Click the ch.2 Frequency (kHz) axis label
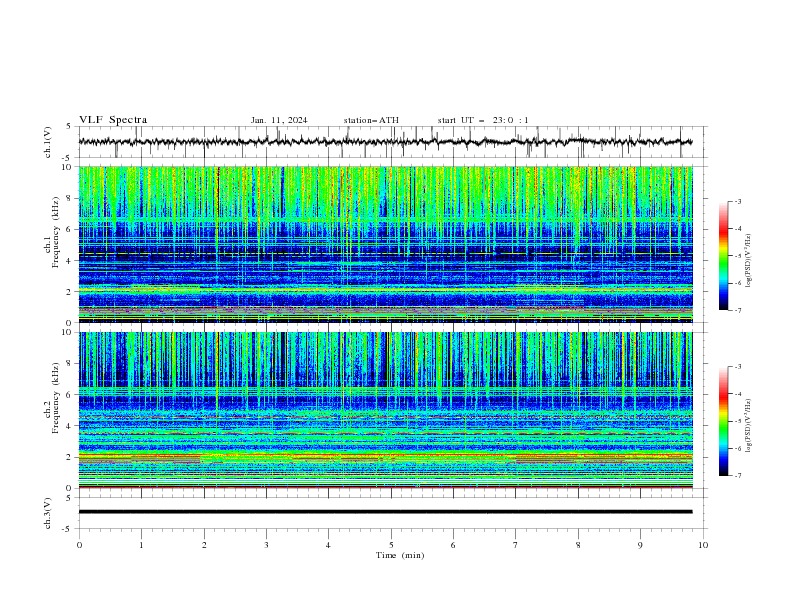 [56, 397]
